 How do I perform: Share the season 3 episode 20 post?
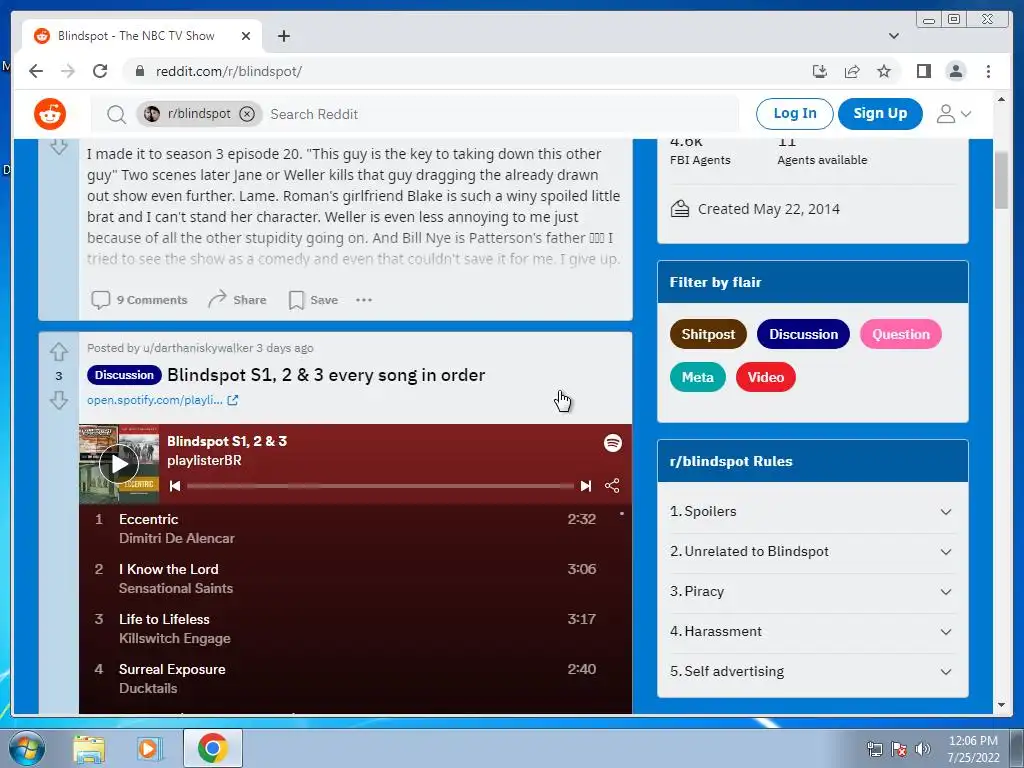click(x=237, y=300)
